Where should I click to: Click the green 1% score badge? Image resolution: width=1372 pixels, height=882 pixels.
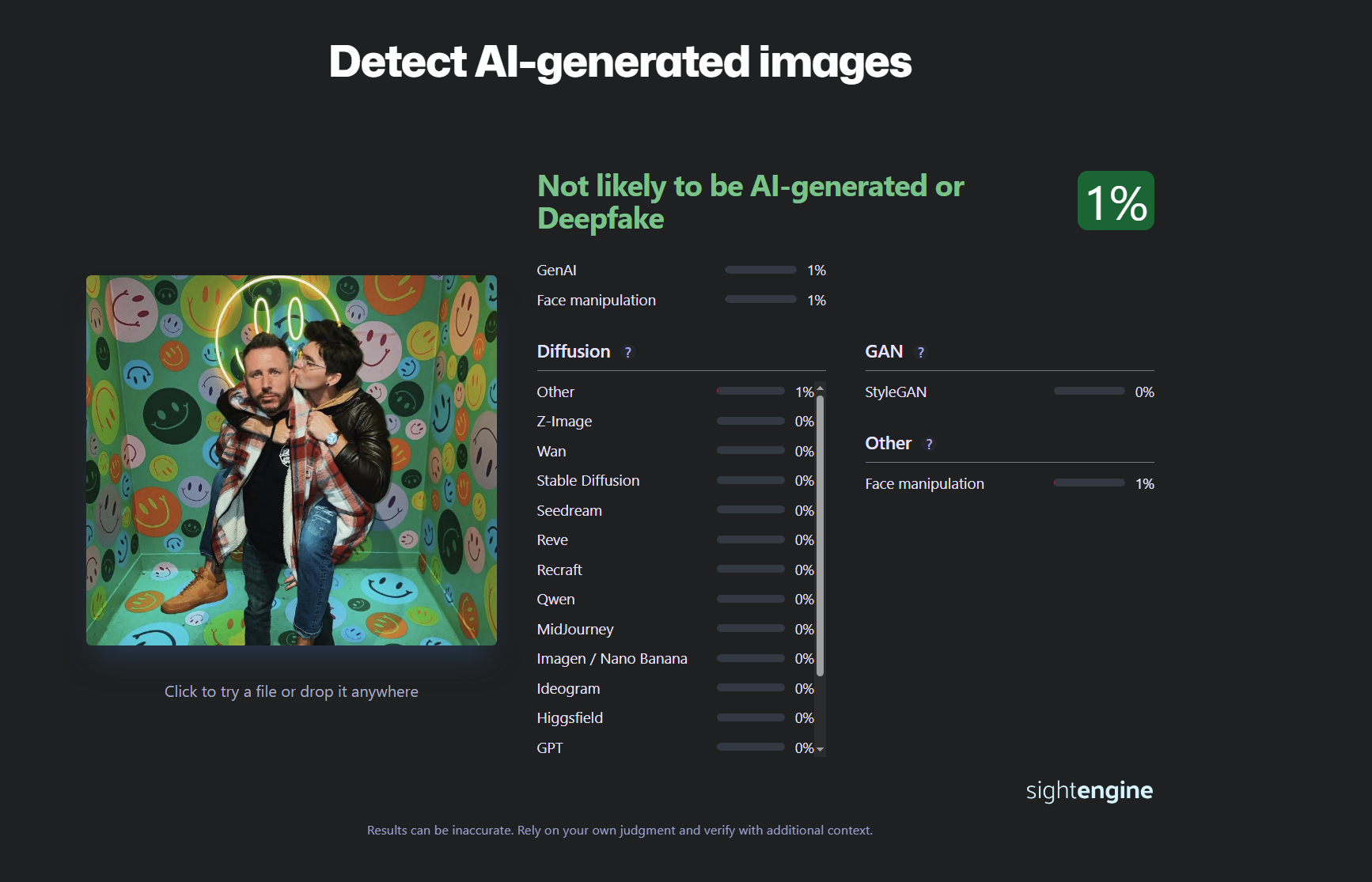click(x=1116, y=201)
